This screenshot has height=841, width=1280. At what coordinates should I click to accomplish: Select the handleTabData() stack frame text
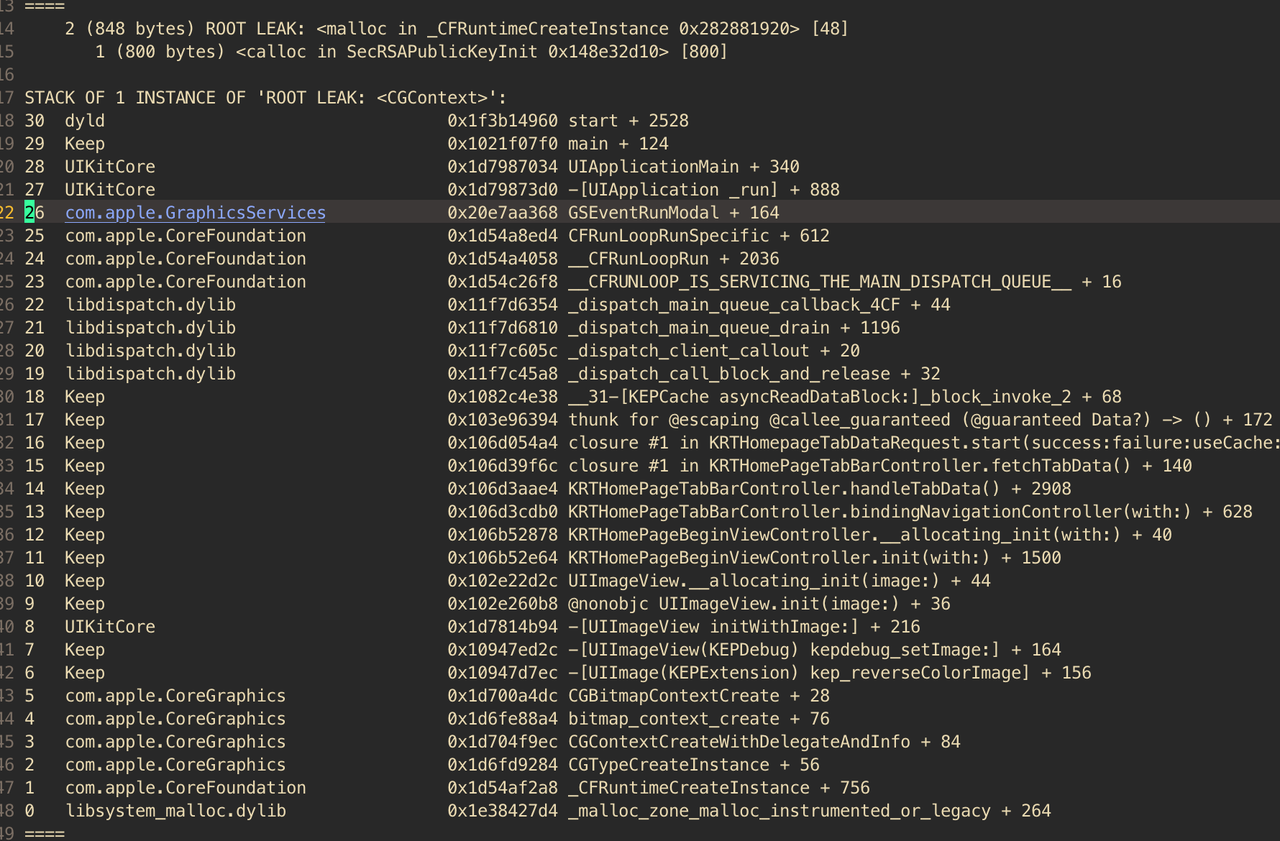pyautogui.click(x=784, y=489)
